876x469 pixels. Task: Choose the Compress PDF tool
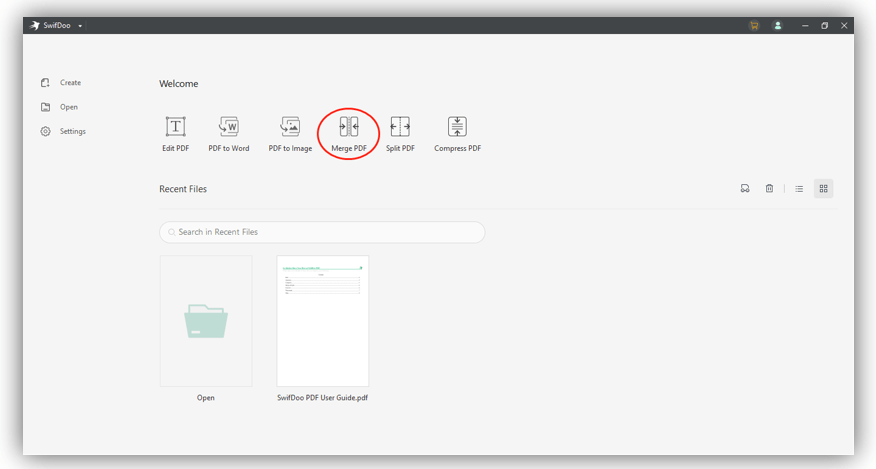point(457,134)
